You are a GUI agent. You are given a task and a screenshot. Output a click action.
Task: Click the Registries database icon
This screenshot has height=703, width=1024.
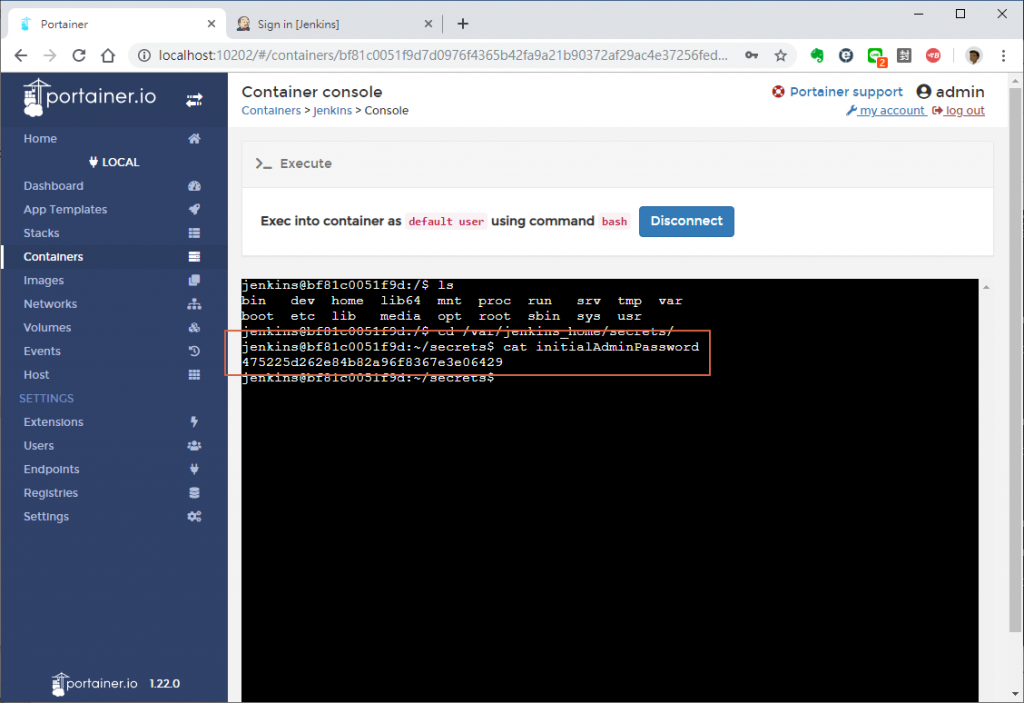194,493
